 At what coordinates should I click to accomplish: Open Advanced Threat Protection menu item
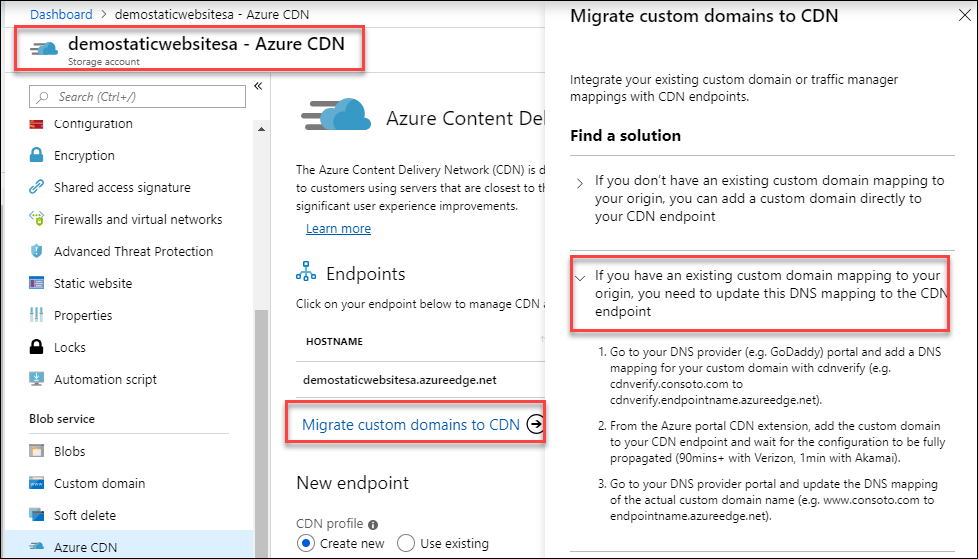pyautogui.click(x=133, y=251)
